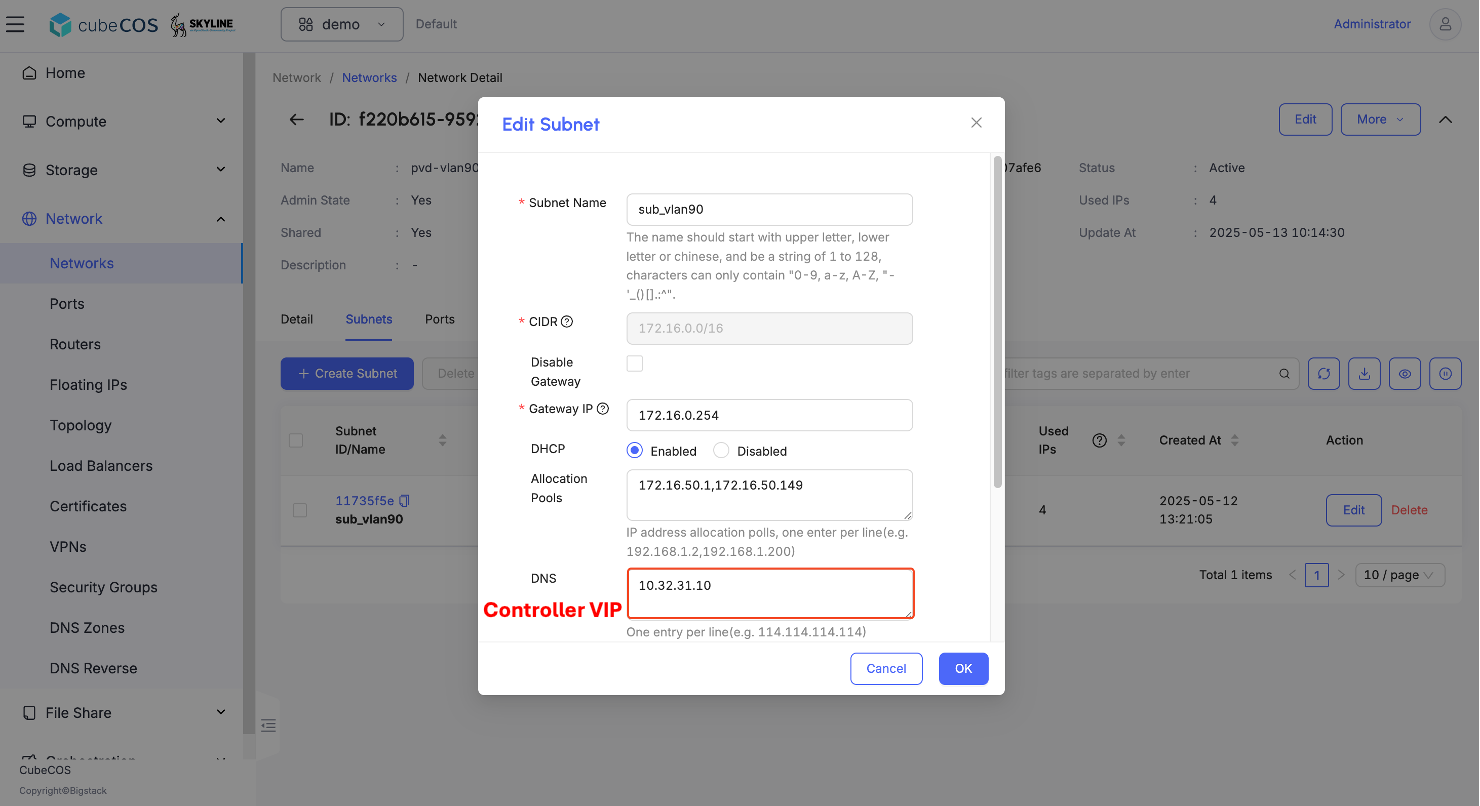Image resolution: width=1480 pixels, height=806 pixels.
Task: Open the demo project dropdown
Action: 342,24
